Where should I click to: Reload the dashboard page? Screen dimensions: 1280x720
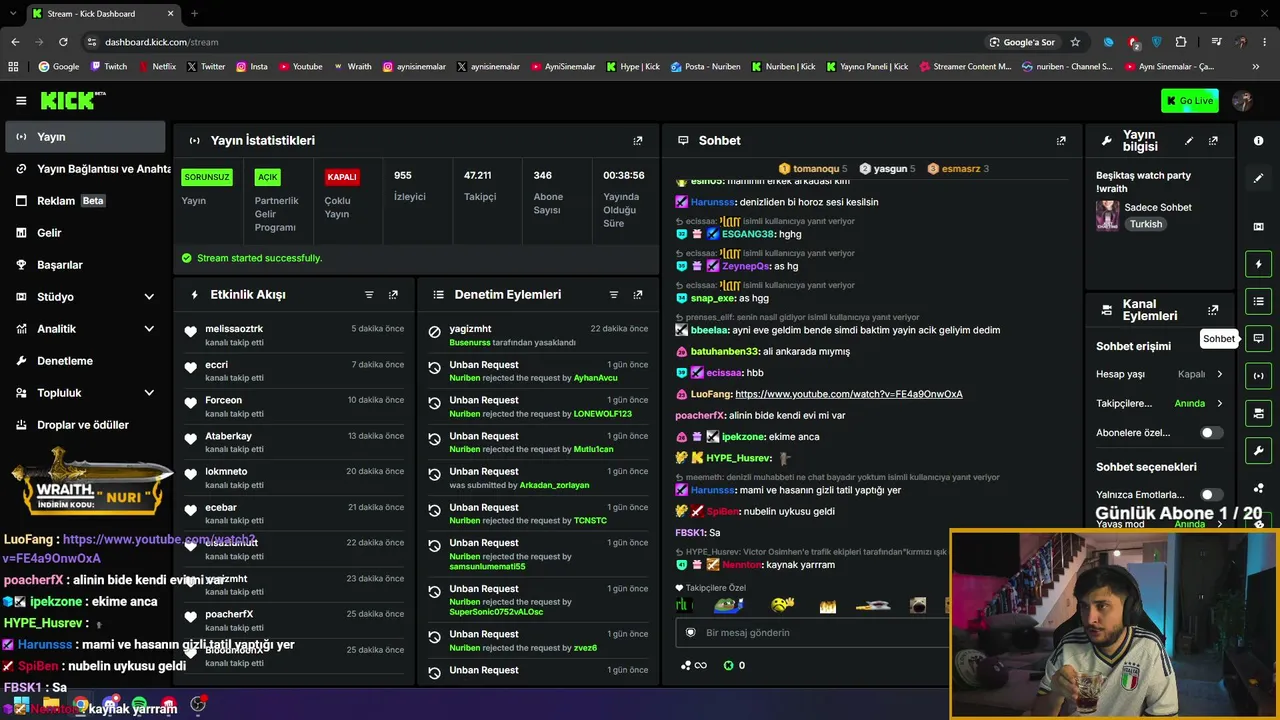click(x=63, y=42)
